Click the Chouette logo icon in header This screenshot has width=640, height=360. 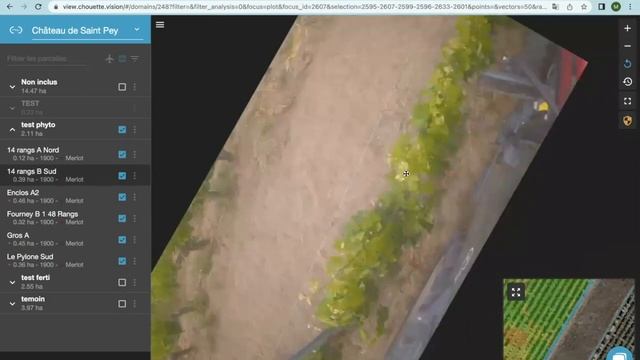click(16, 30)
